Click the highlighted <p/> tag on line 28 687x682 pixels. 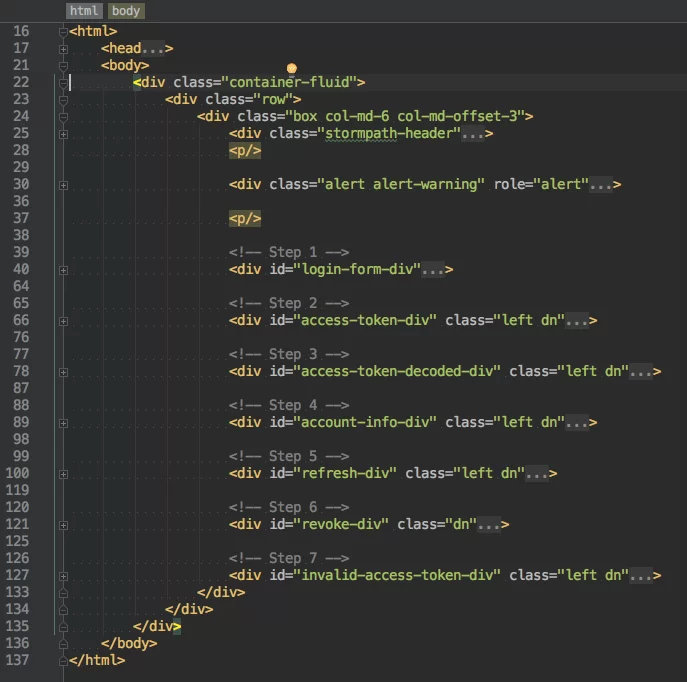(245, 150)
